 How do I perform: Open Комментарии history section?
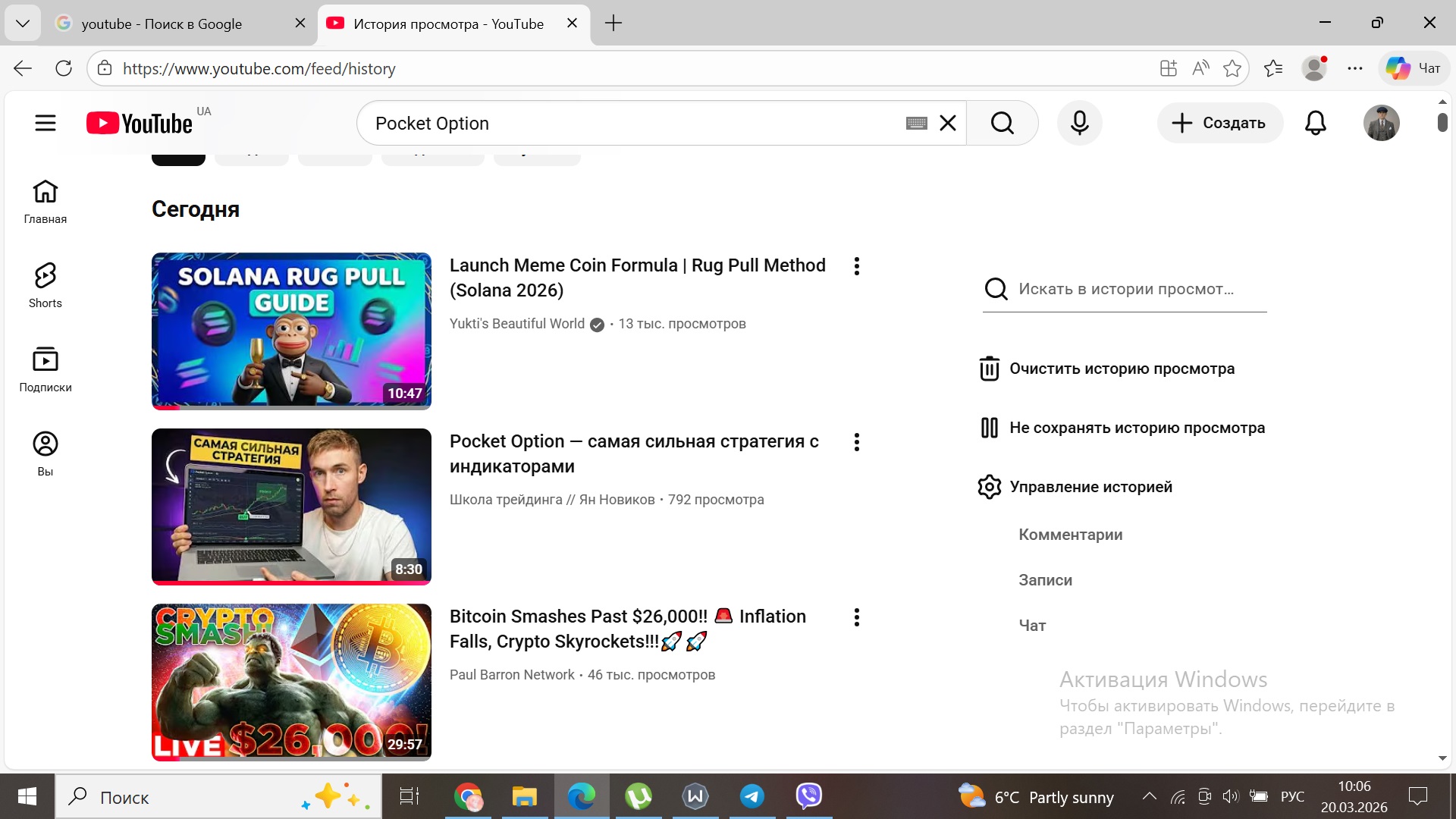click(1070, 535)
